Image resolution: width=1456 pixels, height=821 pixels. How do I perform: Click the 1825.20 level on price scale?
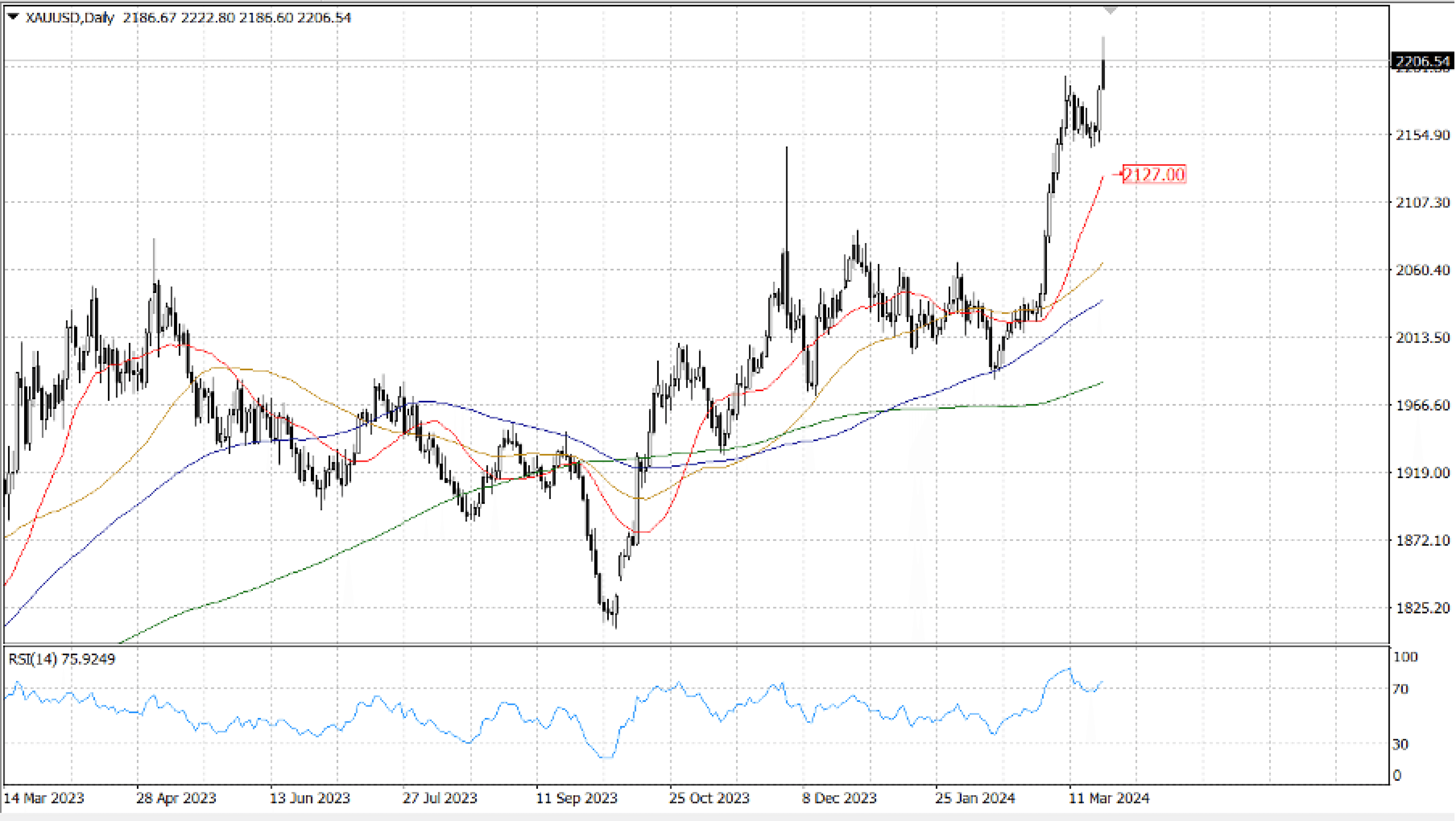pos(1422,608)
